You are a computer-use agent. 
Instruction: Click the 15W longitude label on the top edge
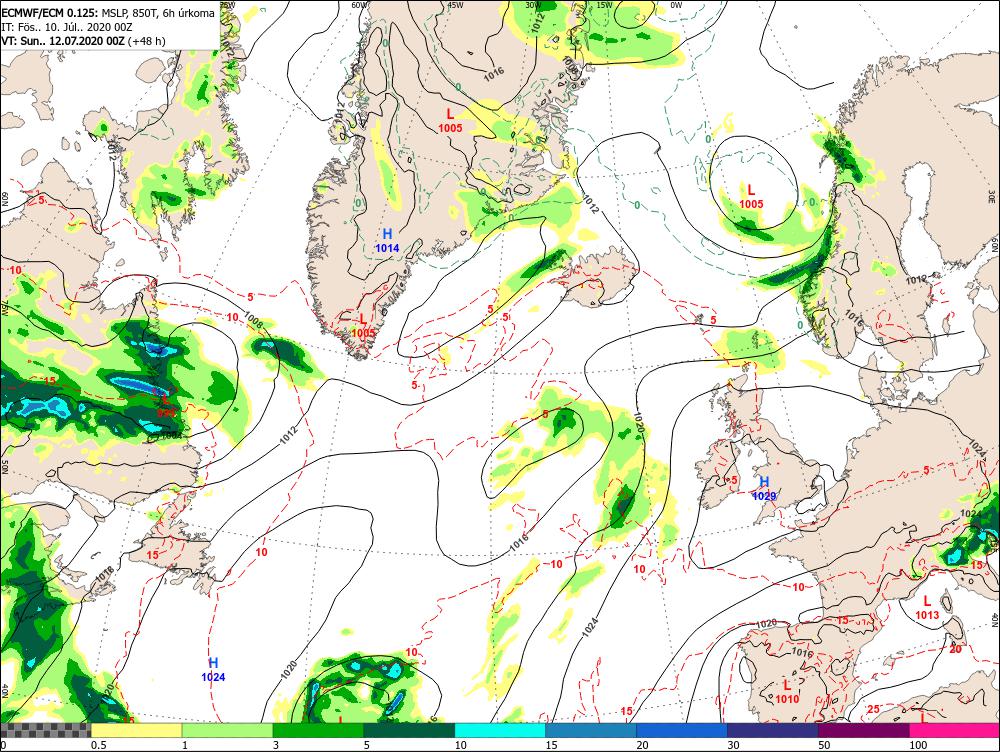point(604,5)
